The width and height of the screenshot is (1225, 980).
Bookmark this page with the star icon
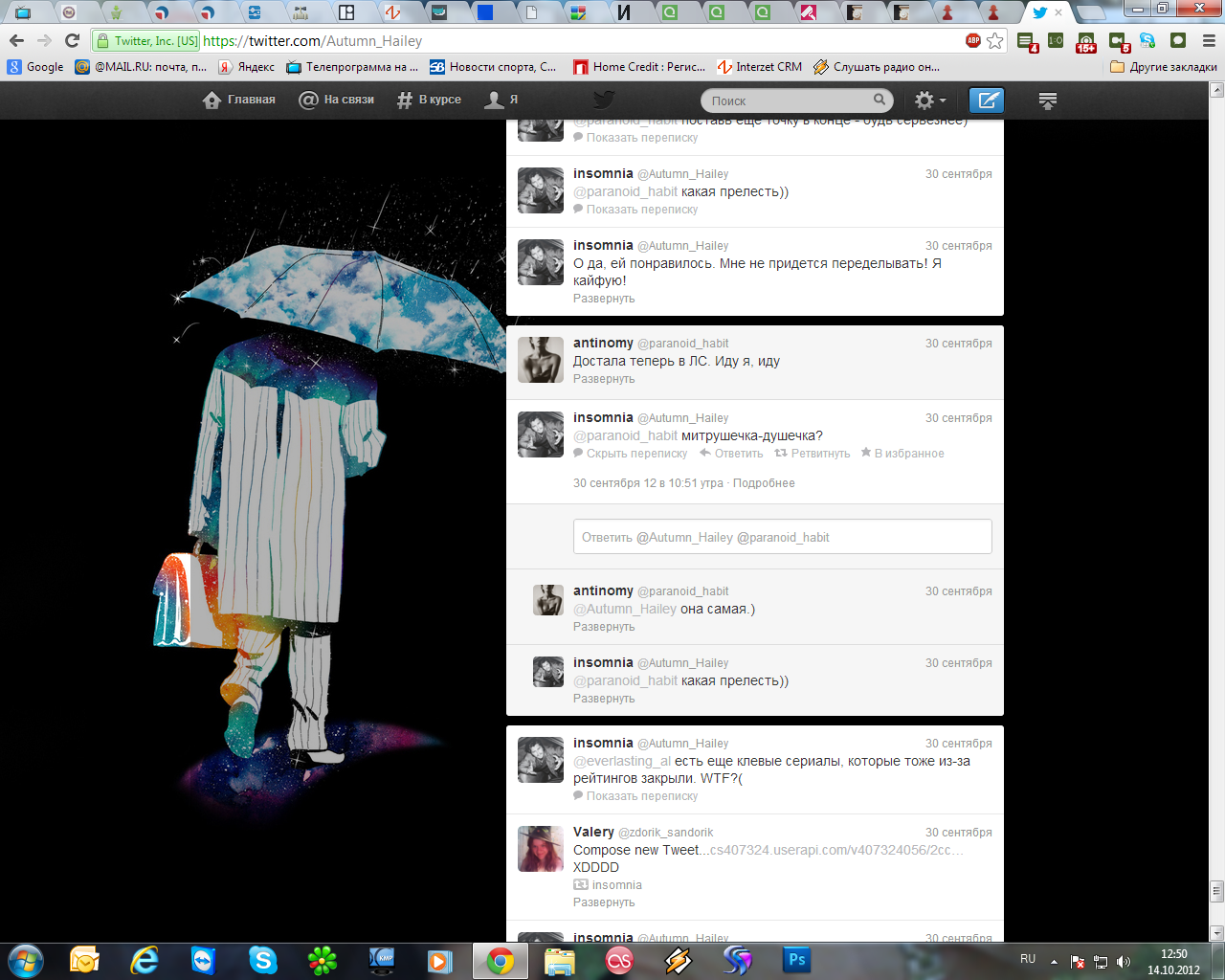click(995, 41)
